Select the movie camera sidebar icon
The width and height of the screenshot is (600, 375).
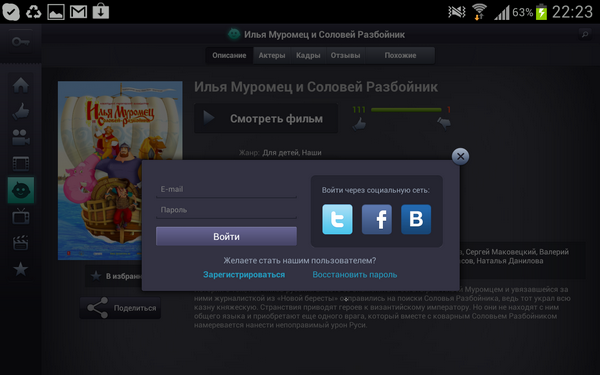21,137
